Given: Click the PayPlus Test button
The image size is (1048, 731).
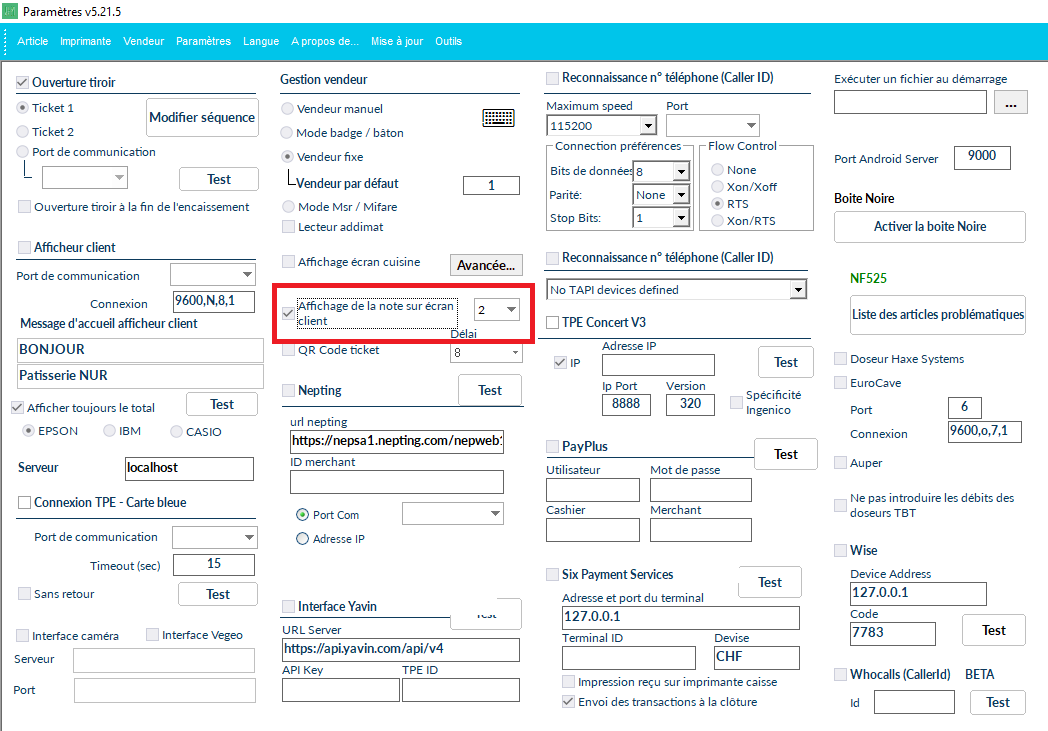Looking at the screenshot, I should (786, 454).
